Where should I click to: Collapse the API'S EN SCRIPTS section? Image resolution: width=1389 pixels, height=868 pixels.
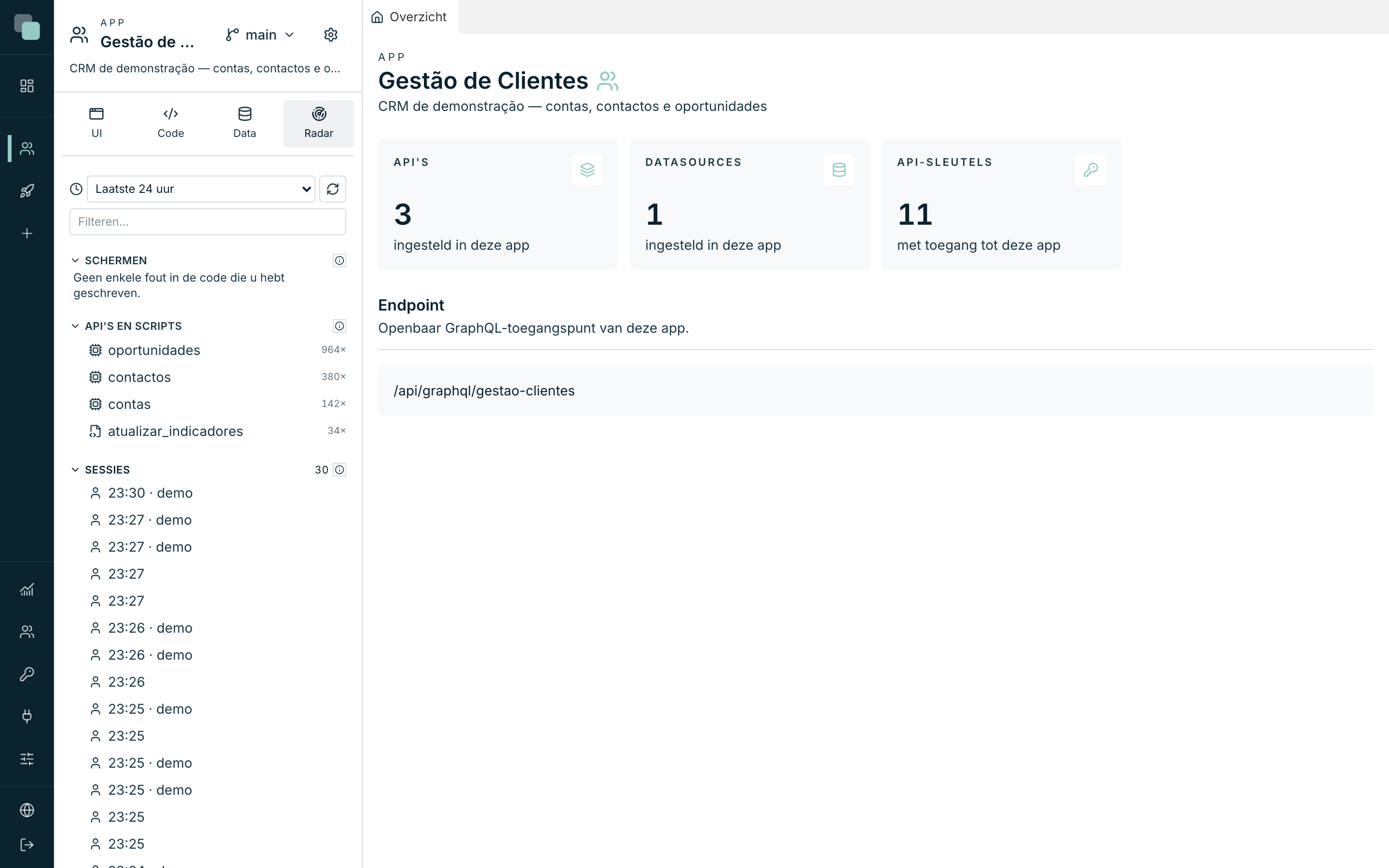pos(75,326)
